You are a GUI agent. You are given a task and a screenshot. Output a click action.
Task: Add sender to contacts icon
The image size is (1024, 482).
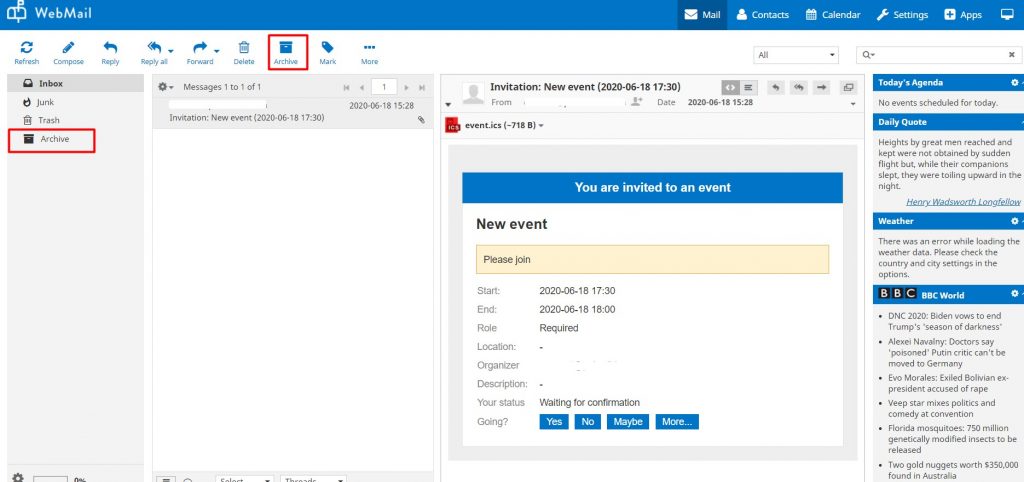(637, 102)
